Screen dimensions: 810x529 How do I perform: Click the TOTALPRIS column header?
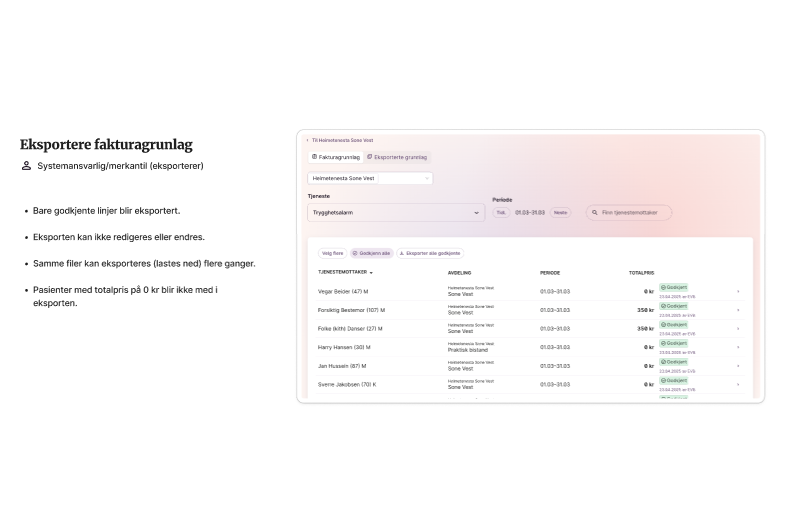[x=641, y=273]
